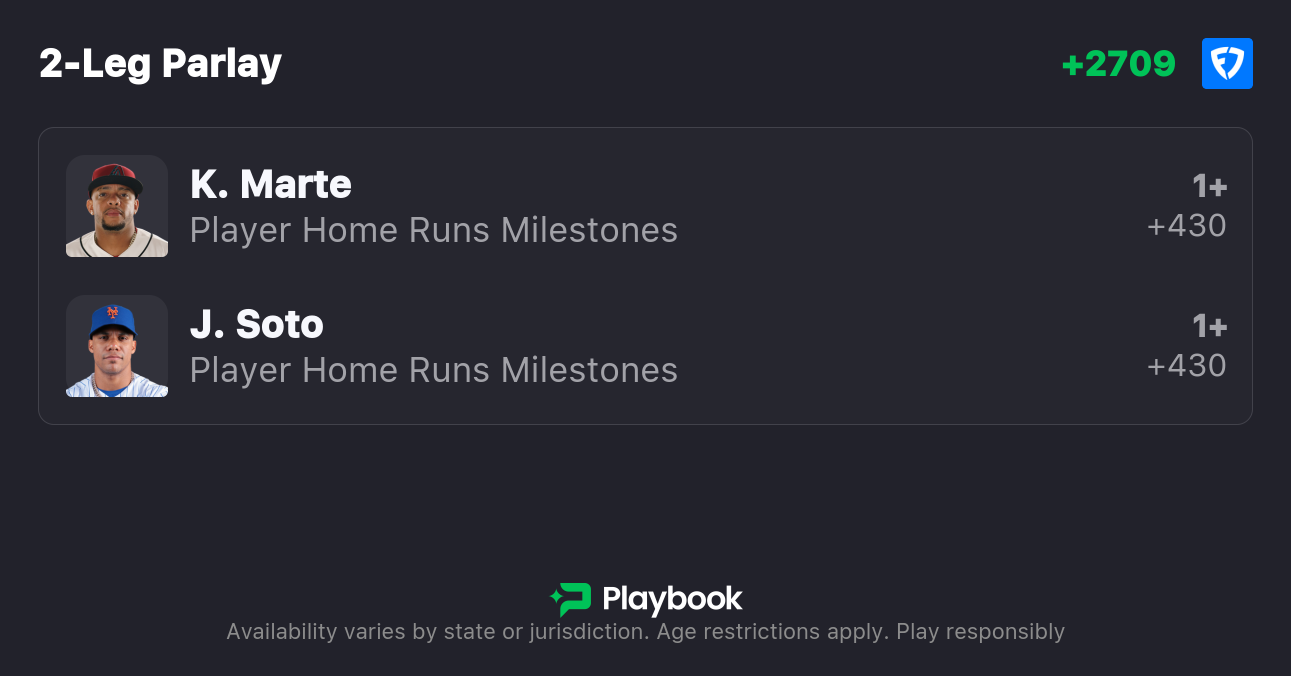
Task: Open J. Soto's player headshot
Action: point(117,346)
